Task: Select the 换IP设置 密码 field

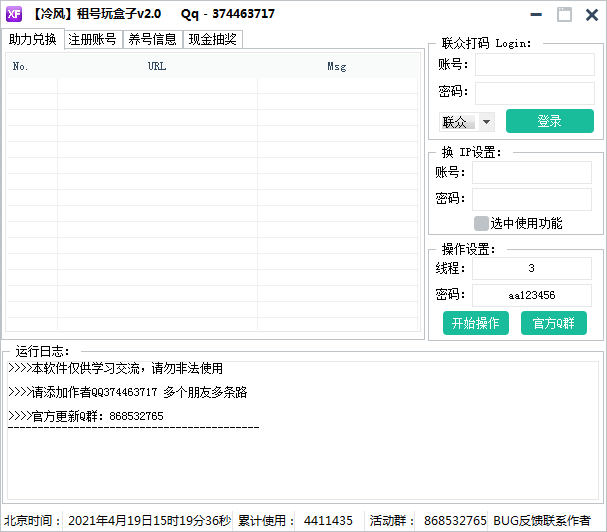Action: (532, 199)
